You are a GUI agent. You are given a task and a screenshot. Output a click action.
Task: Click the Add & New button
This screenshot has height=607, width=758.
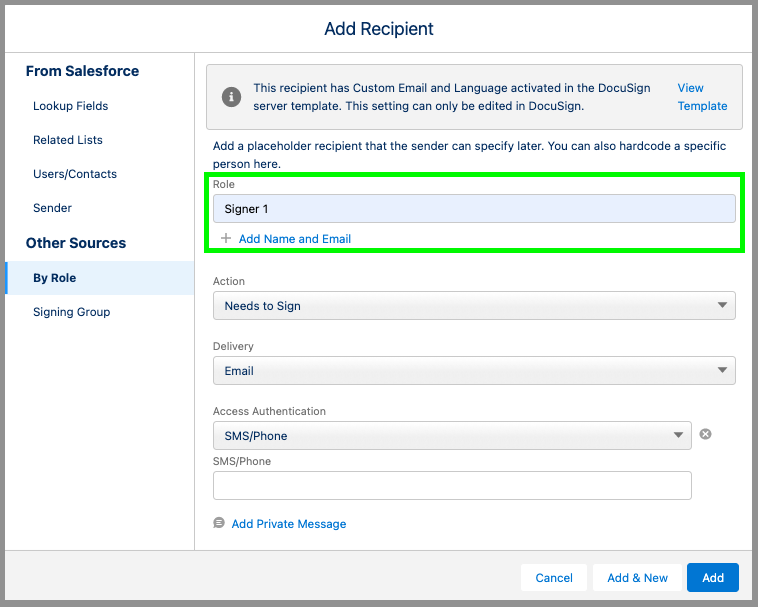637,578
